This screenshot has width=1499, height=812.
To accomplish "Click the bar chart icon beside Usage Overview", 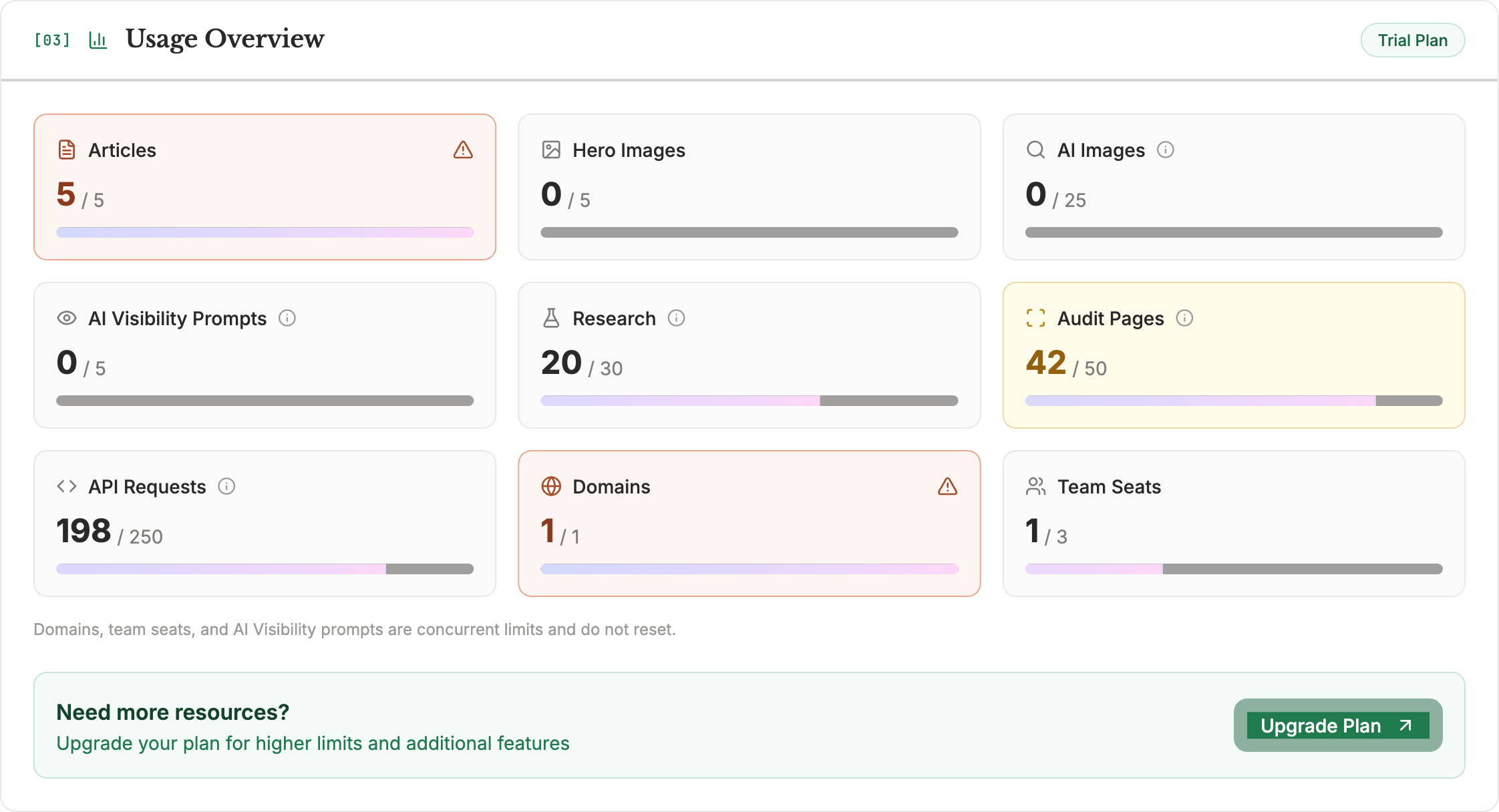I will [98, 40].
